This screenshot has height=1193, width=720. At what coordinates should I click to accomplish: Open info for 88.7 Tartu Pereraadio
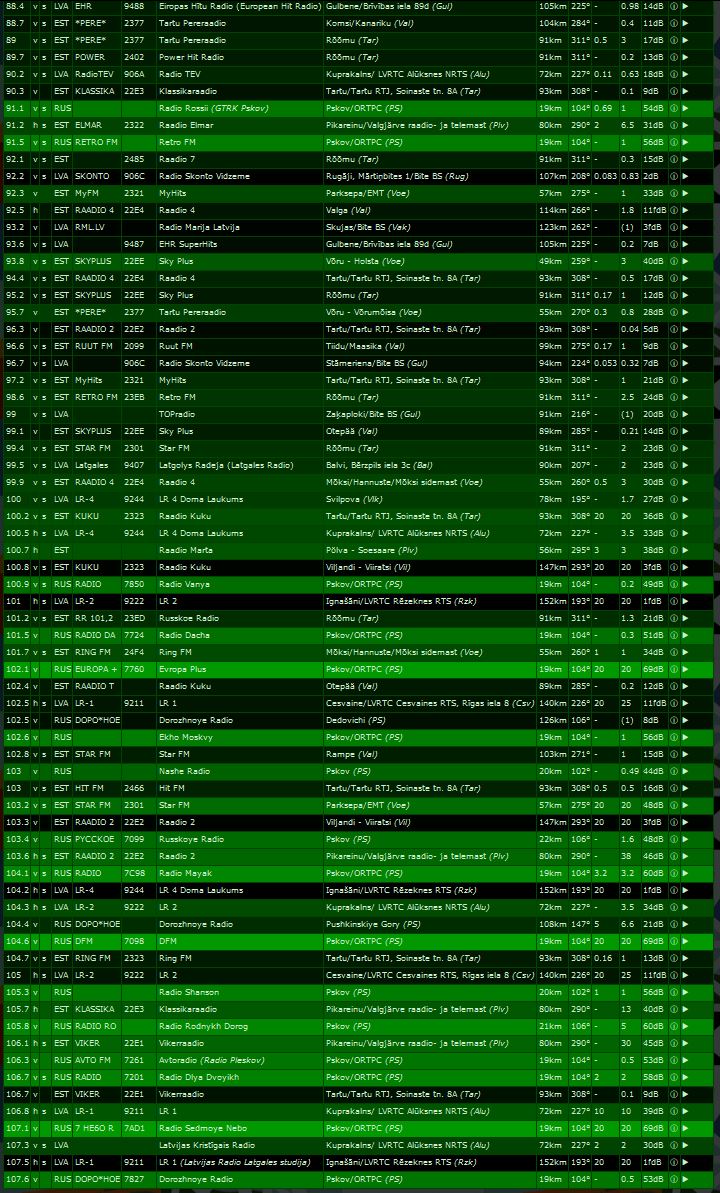pyautogui.click(x=674, y=24)
